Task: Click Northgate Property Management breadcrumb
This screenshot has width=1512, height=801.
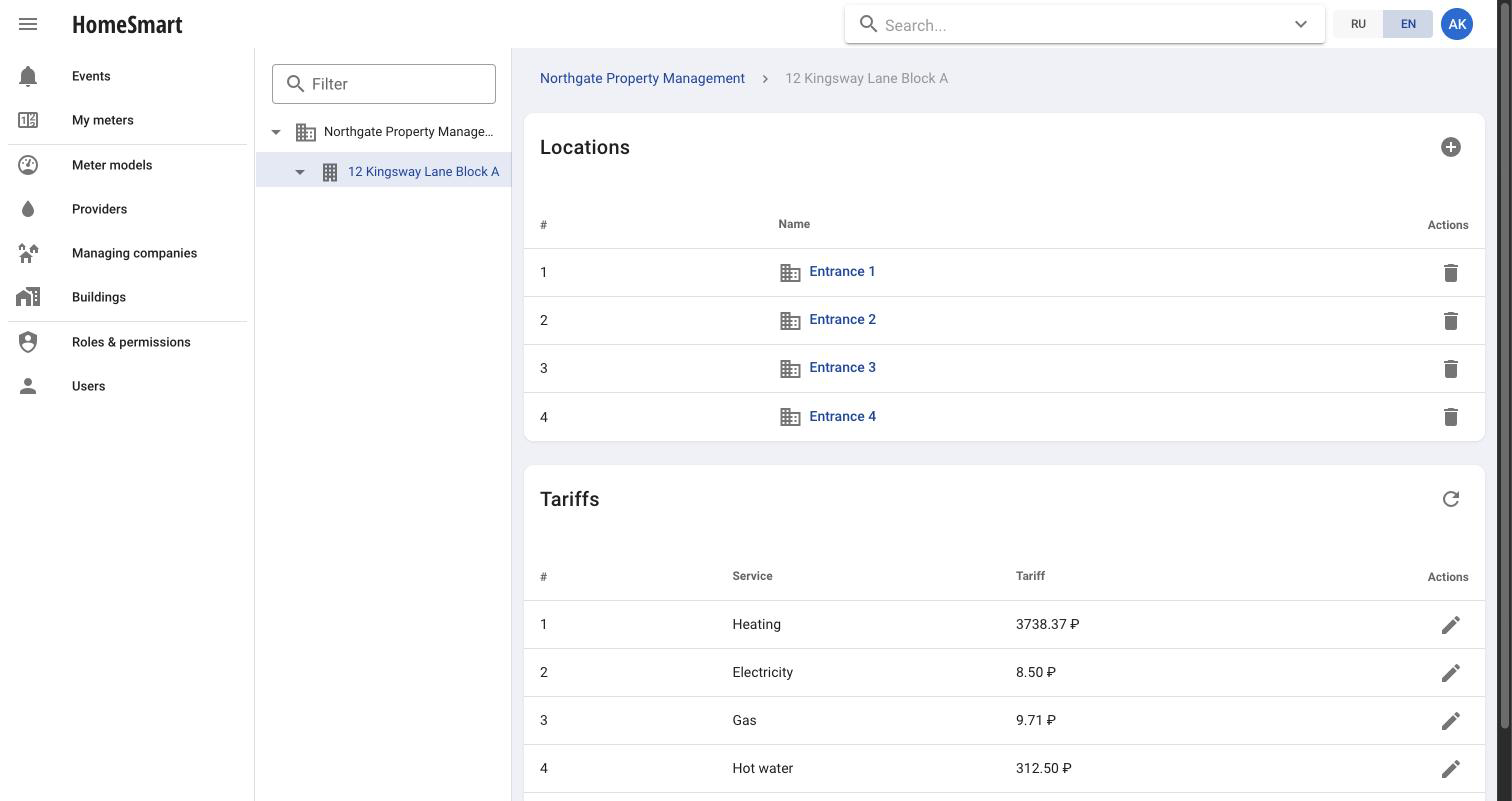Action: point(642,78)
